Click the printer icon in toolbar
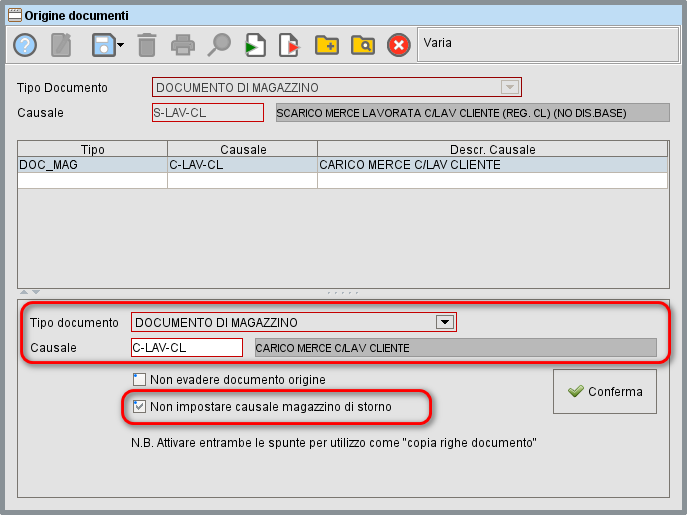The image size is (687, 515). pyautogui.click(x=182, y=45)
